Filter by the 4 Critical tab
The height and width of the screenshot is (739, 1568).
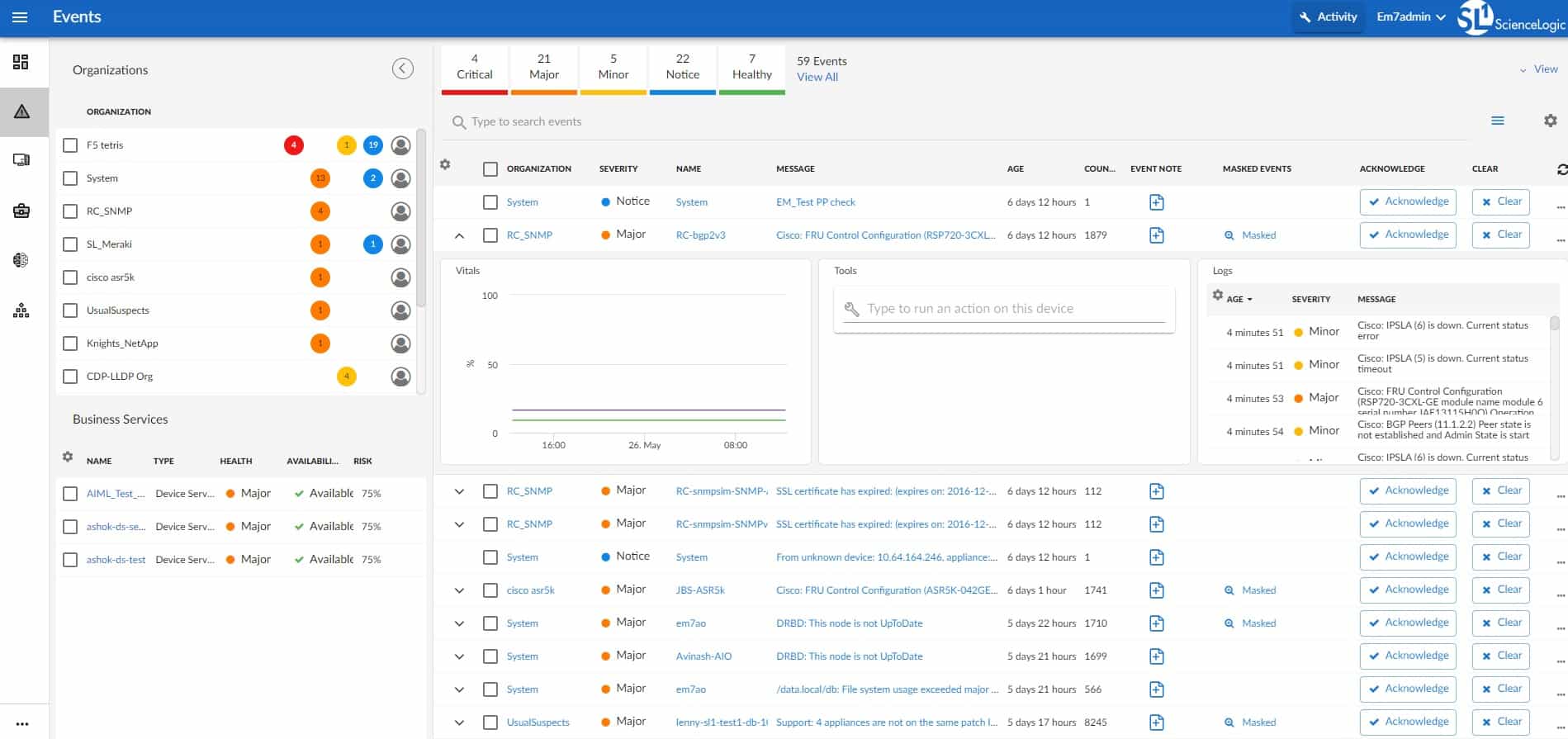pyautogui.click(x=475, y=69)
